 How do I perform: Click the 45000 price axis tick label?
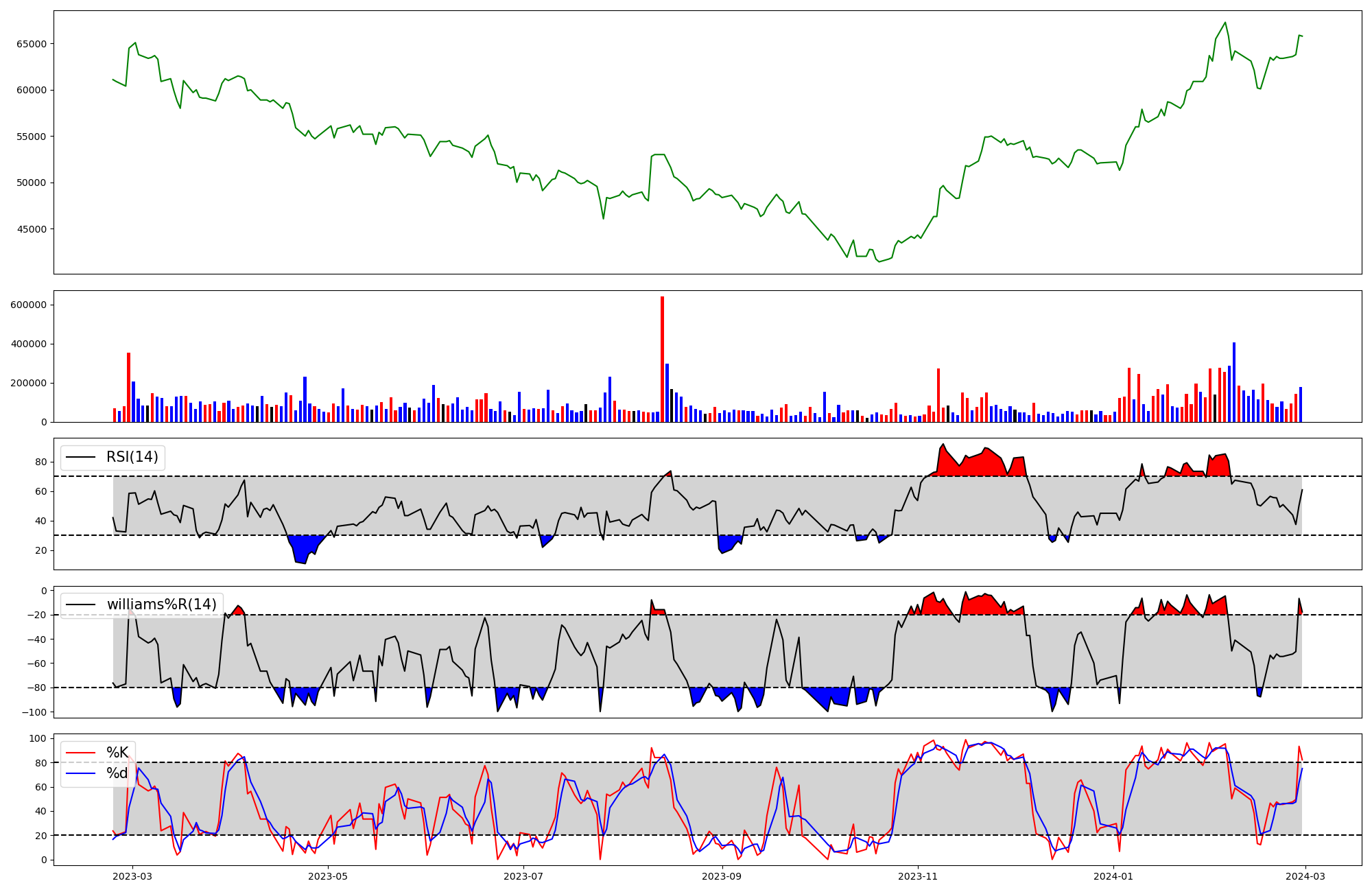31,229
